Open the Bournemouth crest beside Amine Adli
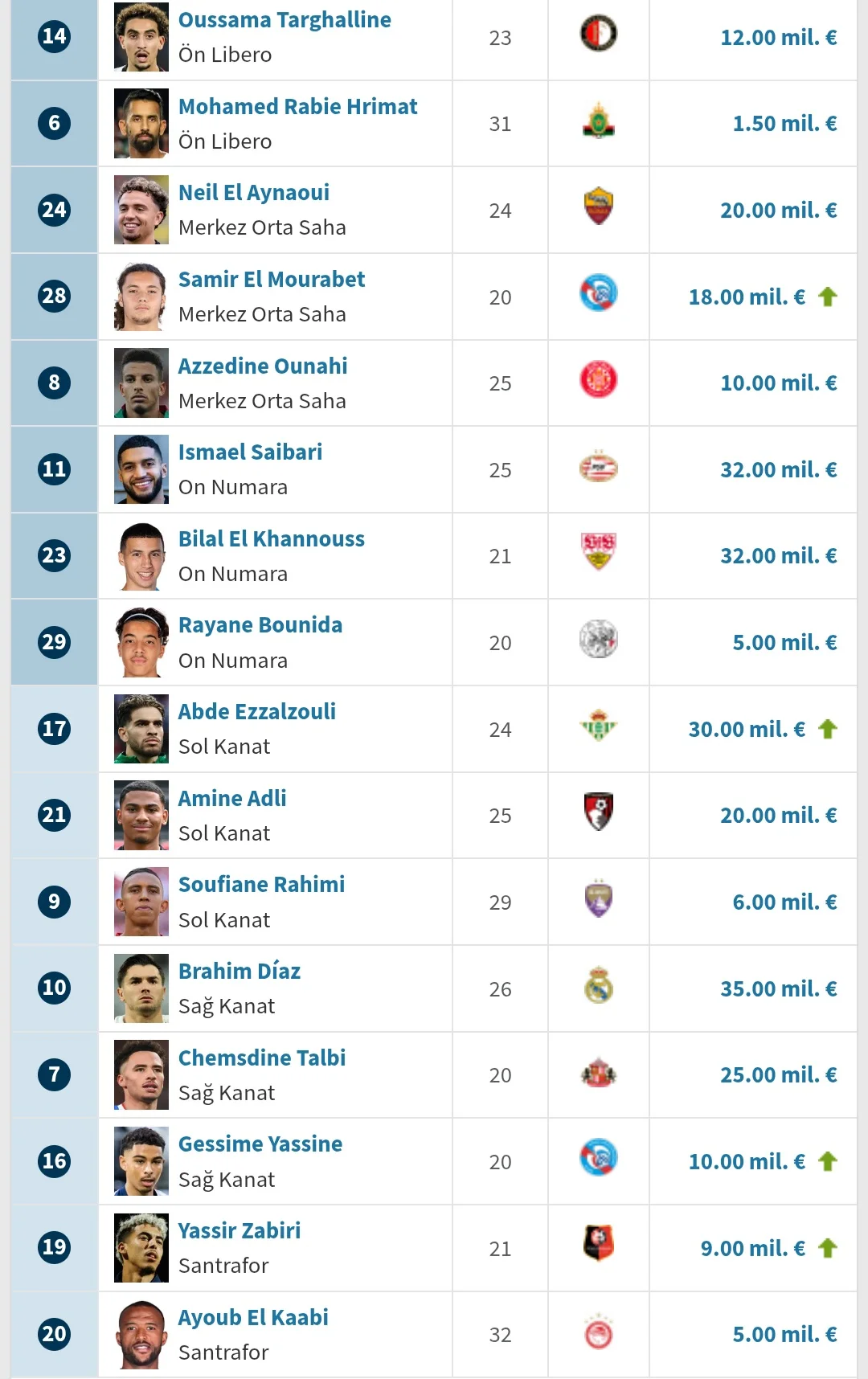Image resolution: width=868 pixels, height=1379 pixels. (x=598, y=812)
